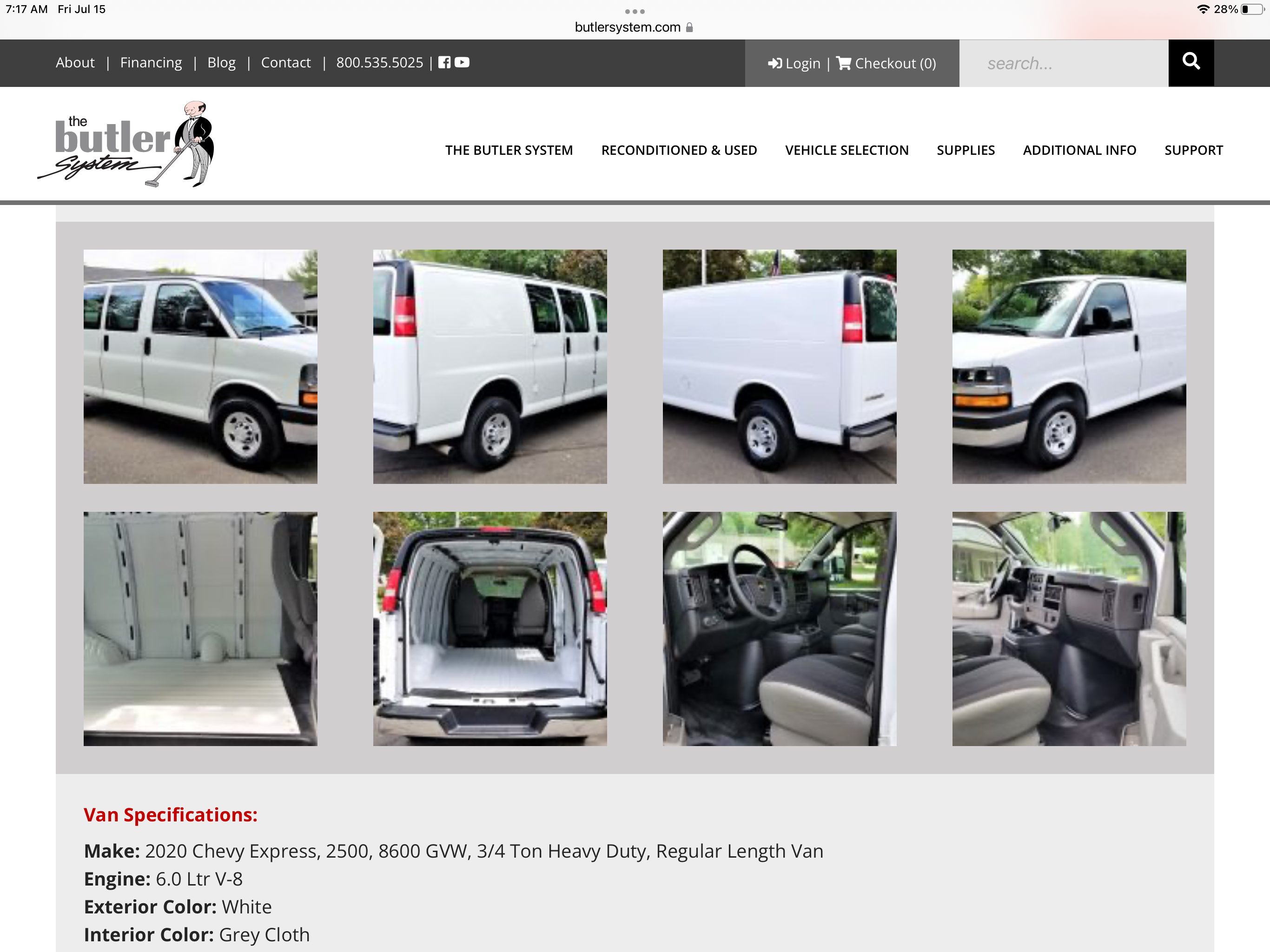Tap the butlersystem.com address bar
Image resolution: width=1270 pixels, height=952 pixels.
tap(634, 27)
